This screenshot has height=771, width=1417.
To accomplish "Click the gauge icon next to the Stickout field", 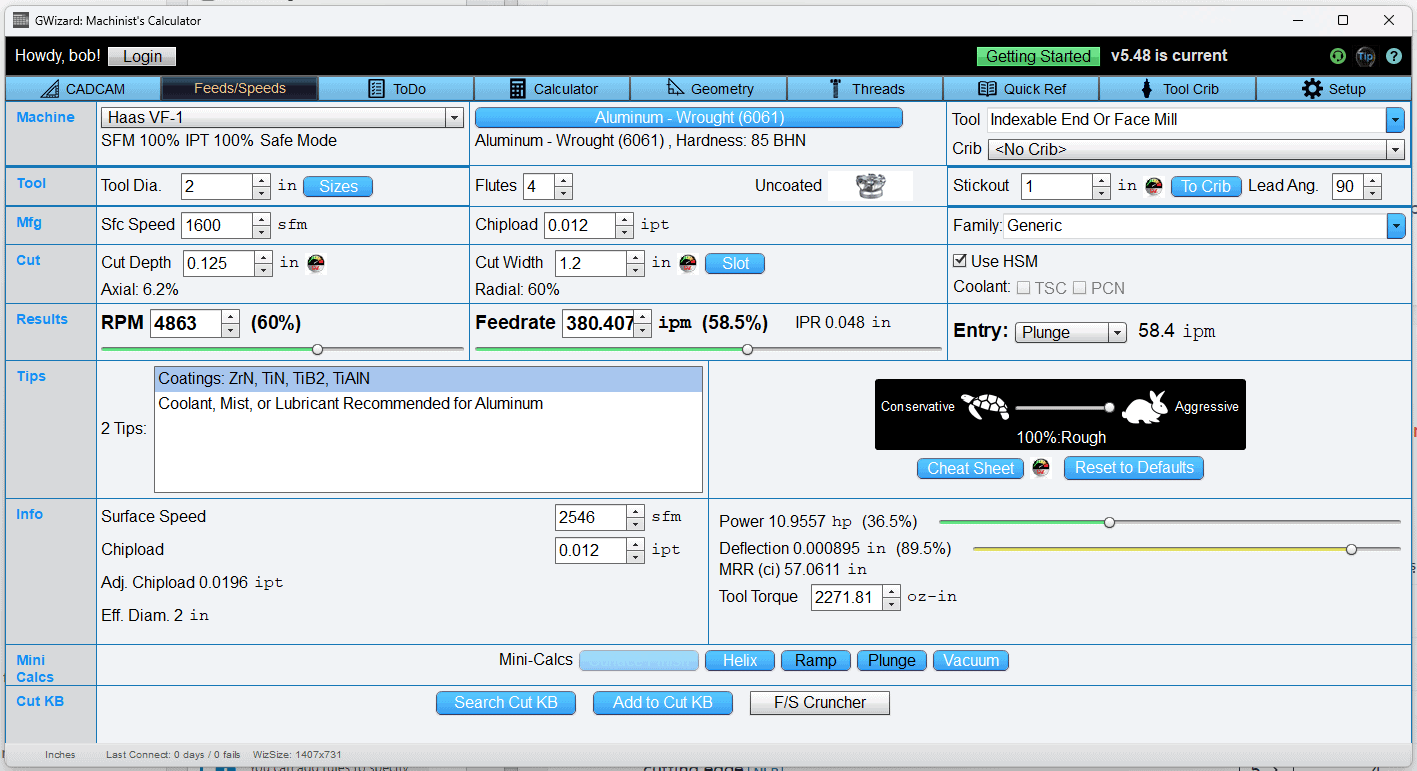I will (x=1152, y=186).
